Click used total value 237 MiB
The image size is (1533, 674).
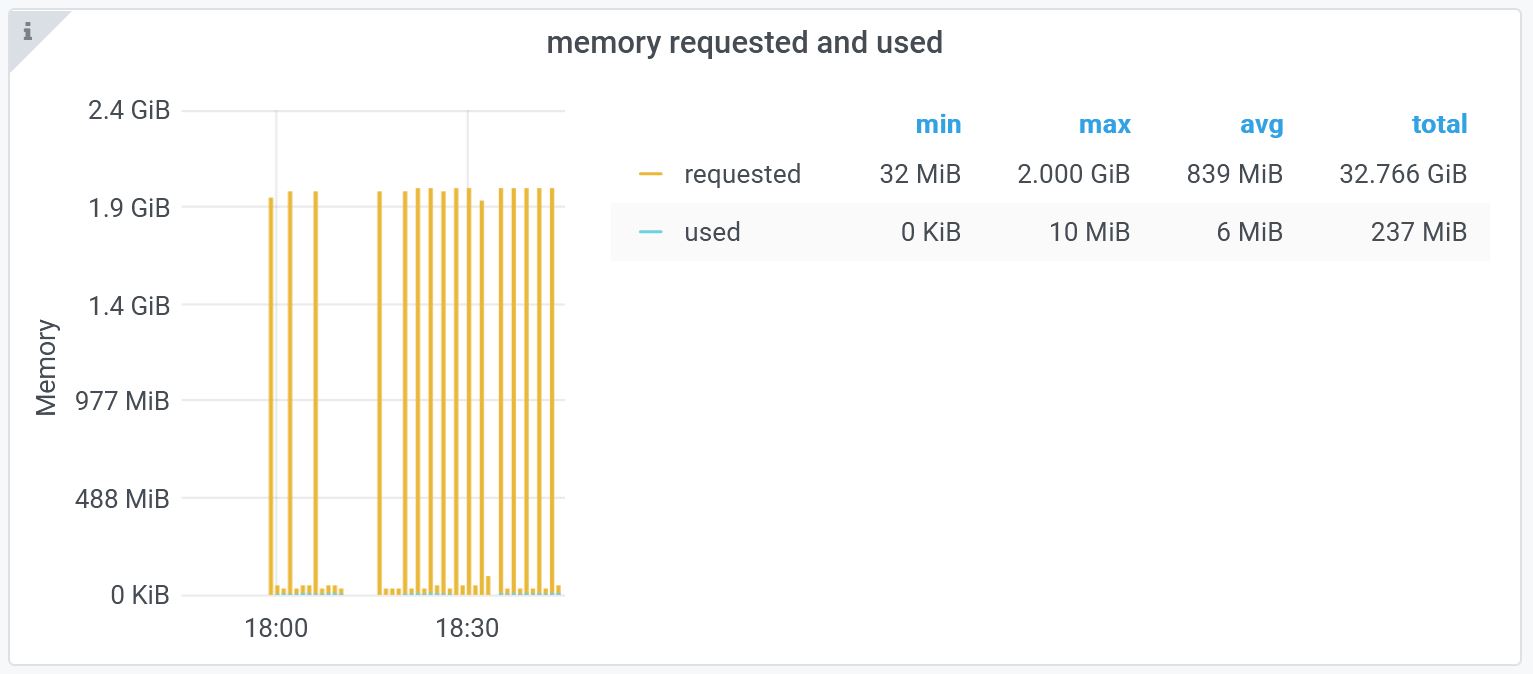pos(1418,233)
